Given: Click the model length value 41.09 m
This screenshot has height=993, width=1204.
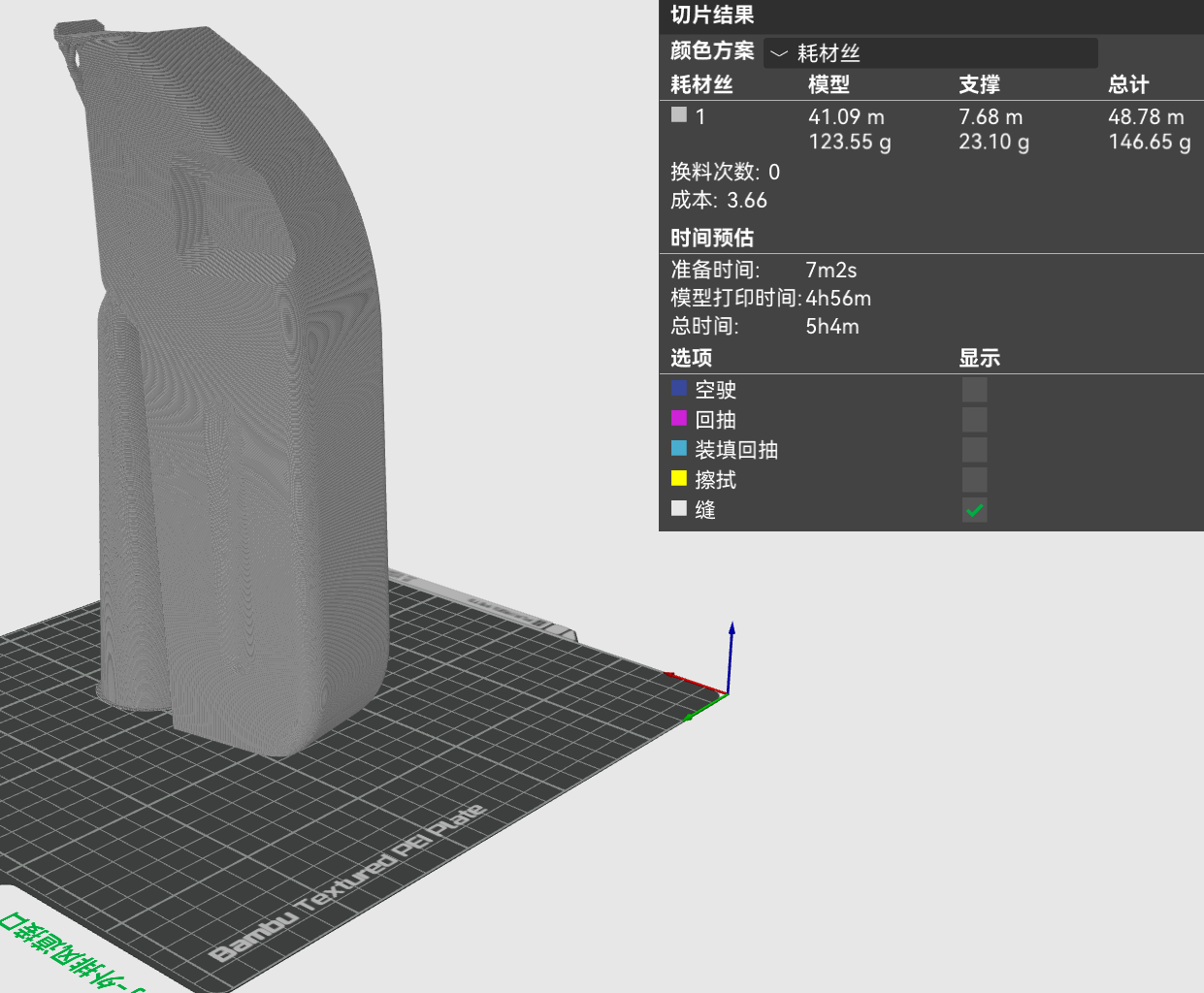Looking at the screenshot, I should (x=846, y=116).
